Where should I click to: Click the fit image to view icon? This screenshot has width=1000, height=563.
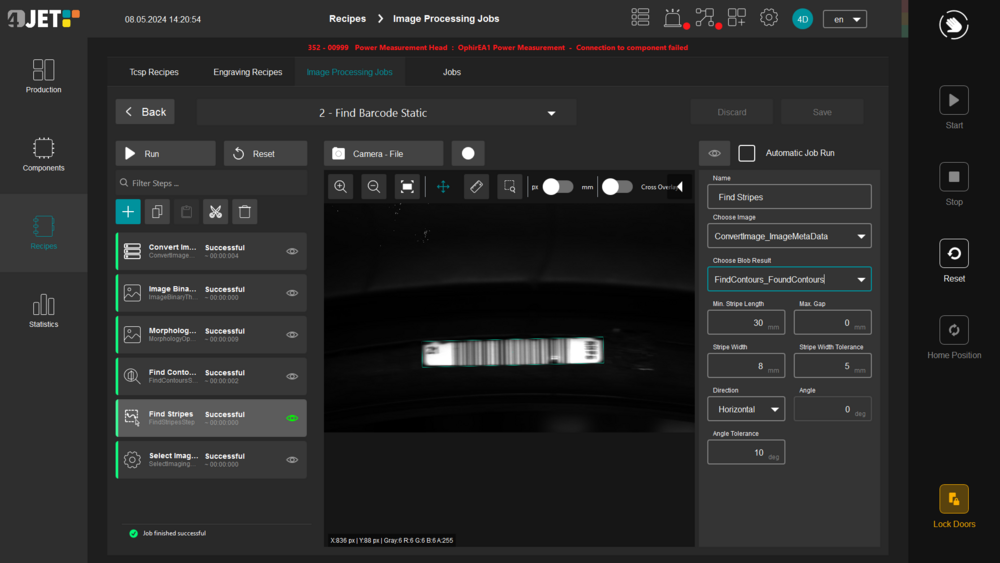[x=407, y=187]
